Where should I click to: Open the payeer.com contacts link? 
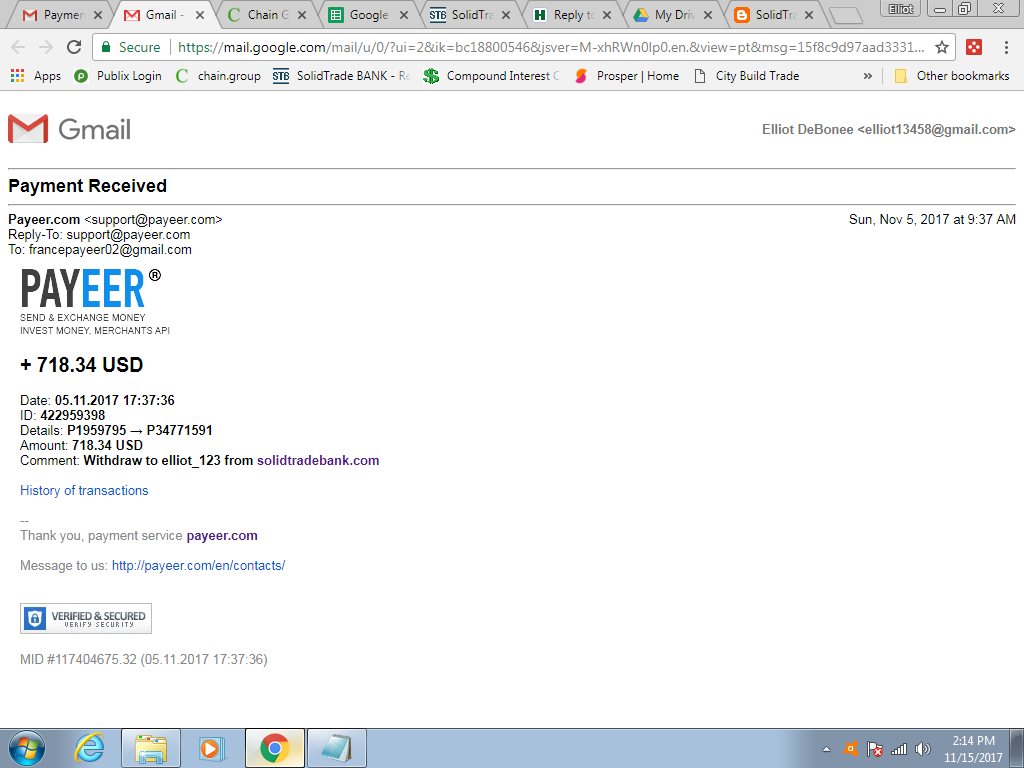pos(198,565)
